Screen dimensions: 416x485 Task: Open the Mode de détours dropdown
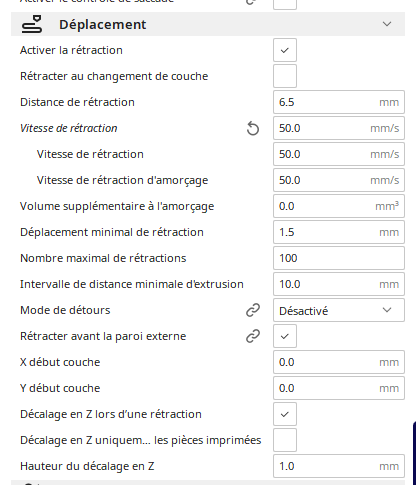(x=339, y=310)
